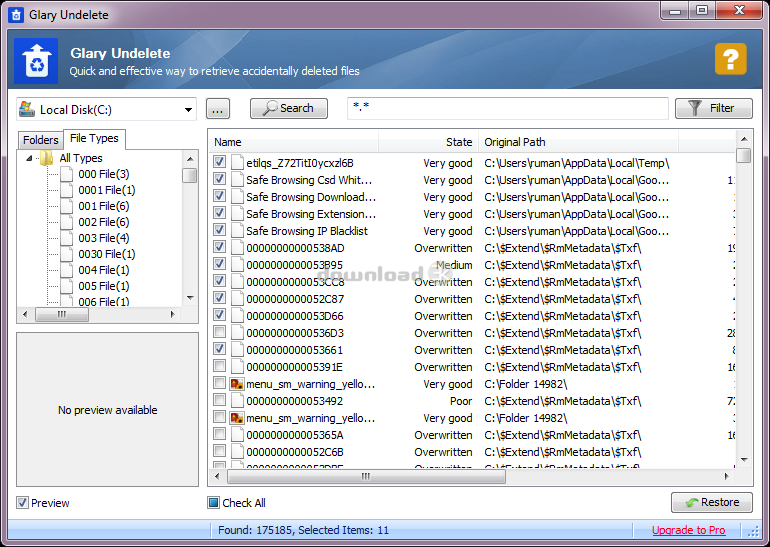This screenshot has width=770, height=547.
Task: Select the 000000000052C87 file row name
Action: pos(295,299)
